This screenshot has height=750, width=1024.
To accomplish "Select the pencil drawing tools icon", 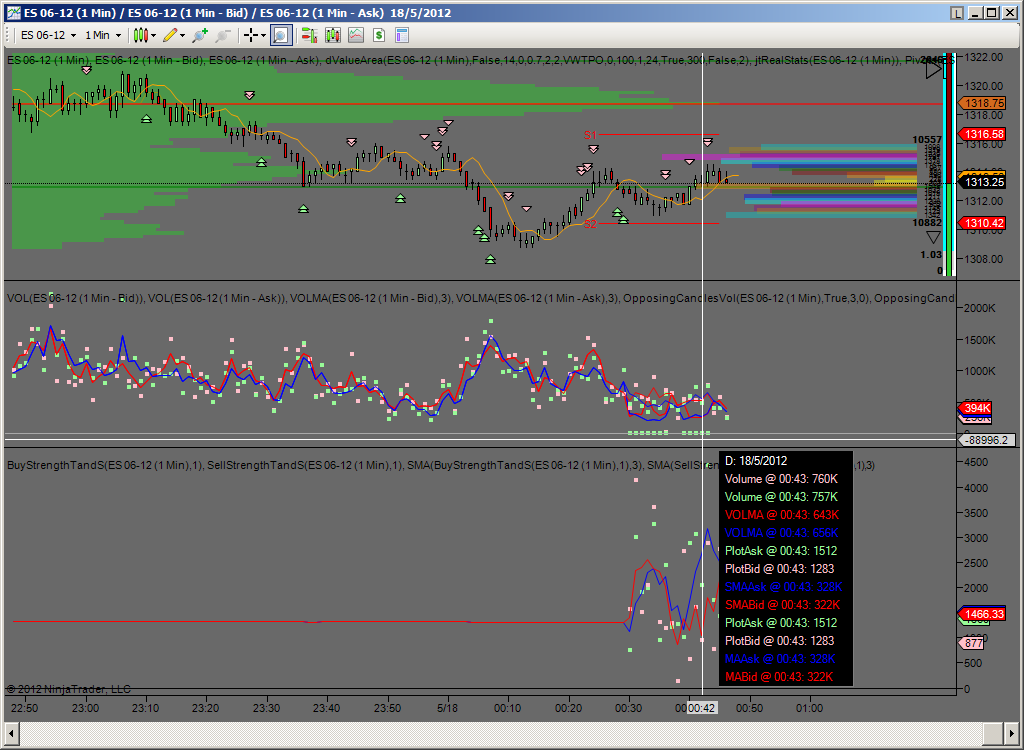I will (x=170, y=35).
